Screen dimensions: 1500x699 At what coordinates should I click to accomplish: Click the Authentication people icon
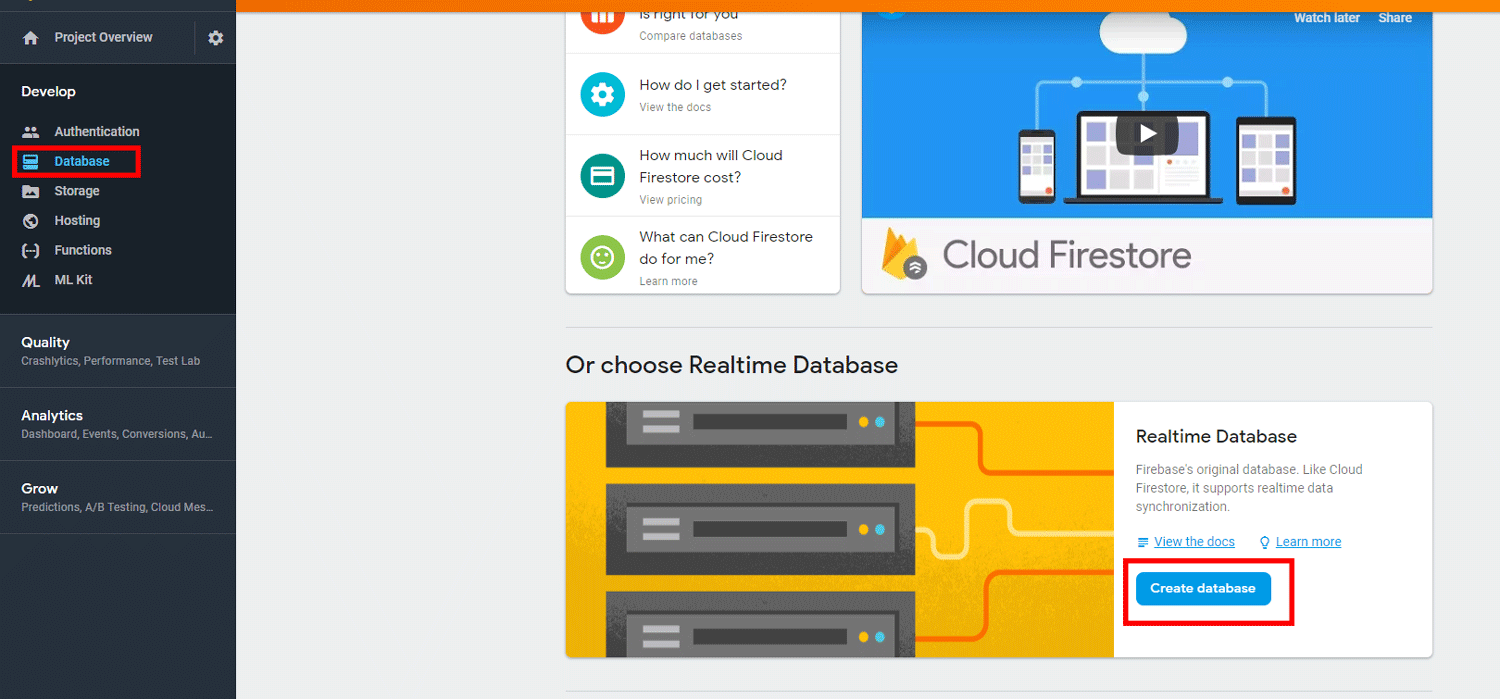point(31,132)
